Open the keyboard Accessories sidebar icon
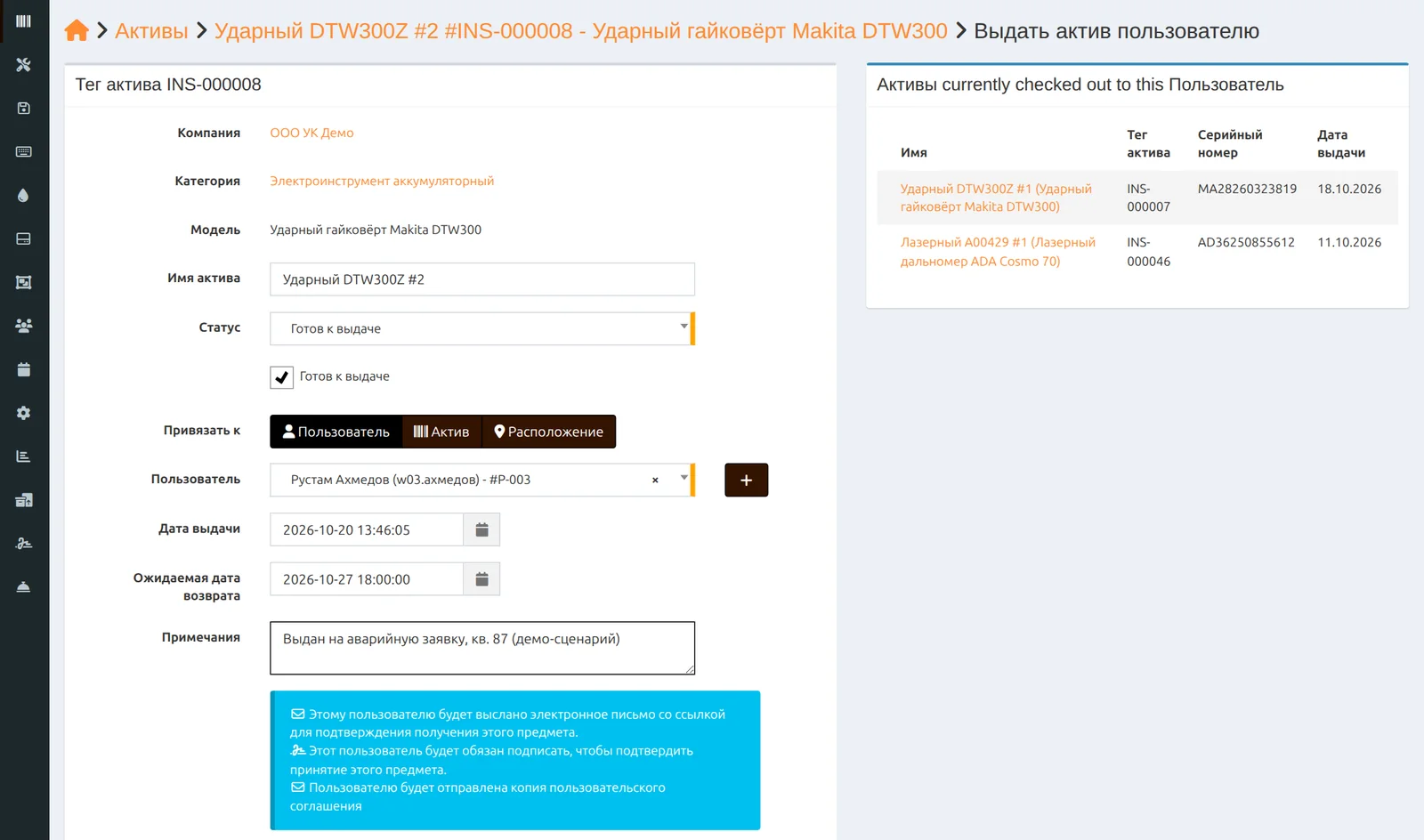1424x840 pixels. click(x=24, y=152)
